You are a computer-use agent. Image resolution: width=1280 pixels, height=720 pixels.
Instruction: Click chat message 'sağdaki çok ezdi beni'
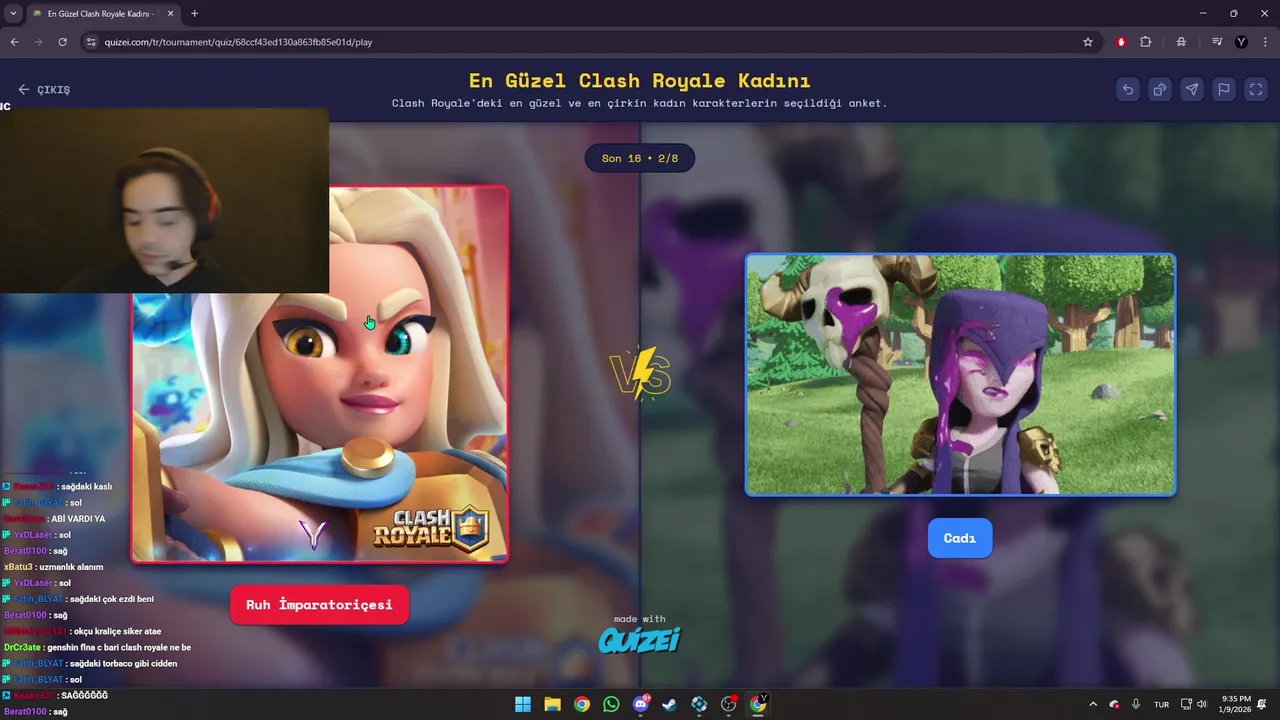point(111,599)
